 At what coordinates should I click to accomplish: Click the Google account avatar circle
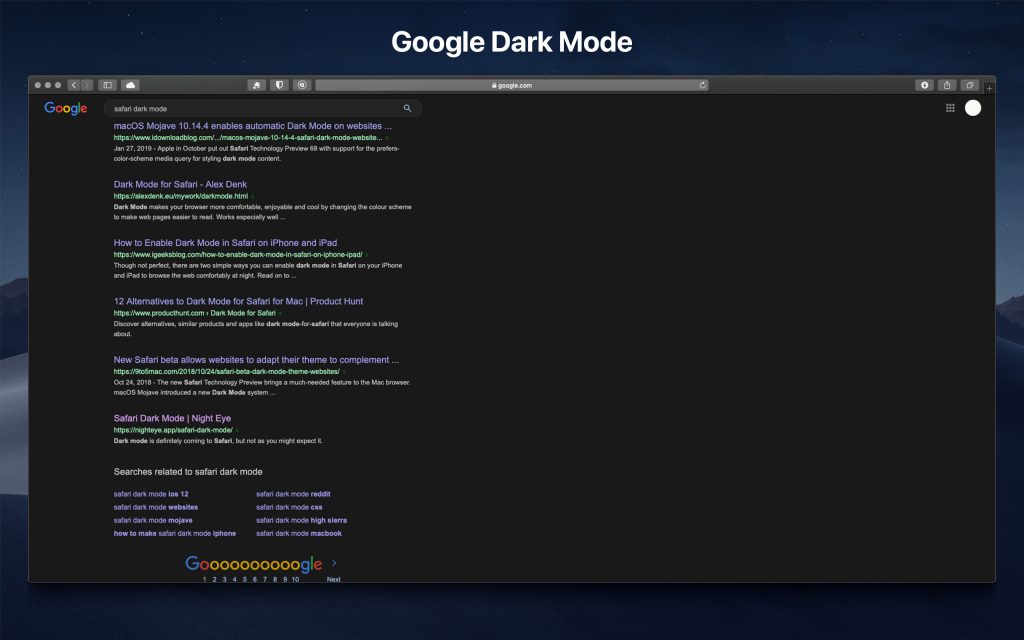coord(973,108)
